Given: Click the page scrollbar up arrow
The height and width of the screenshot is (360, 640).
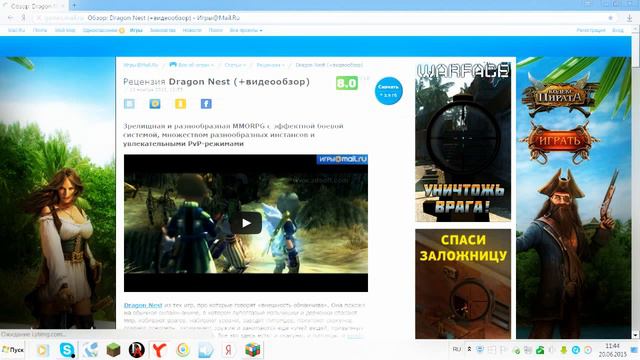Looking at the screenshot, I should tap(636, 30).
